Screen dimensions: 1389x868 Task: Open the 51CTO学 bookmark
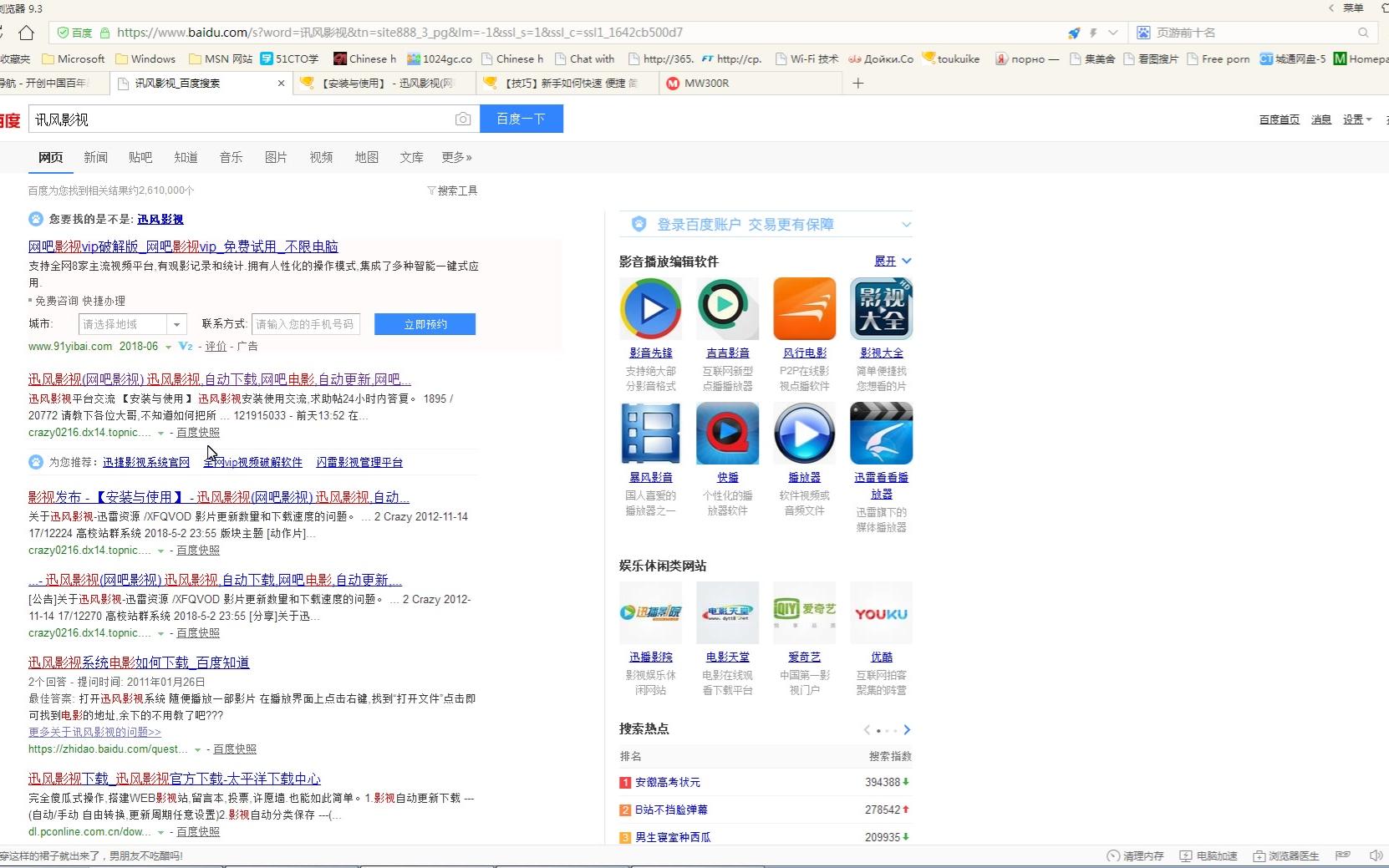[x=290, y=58]
